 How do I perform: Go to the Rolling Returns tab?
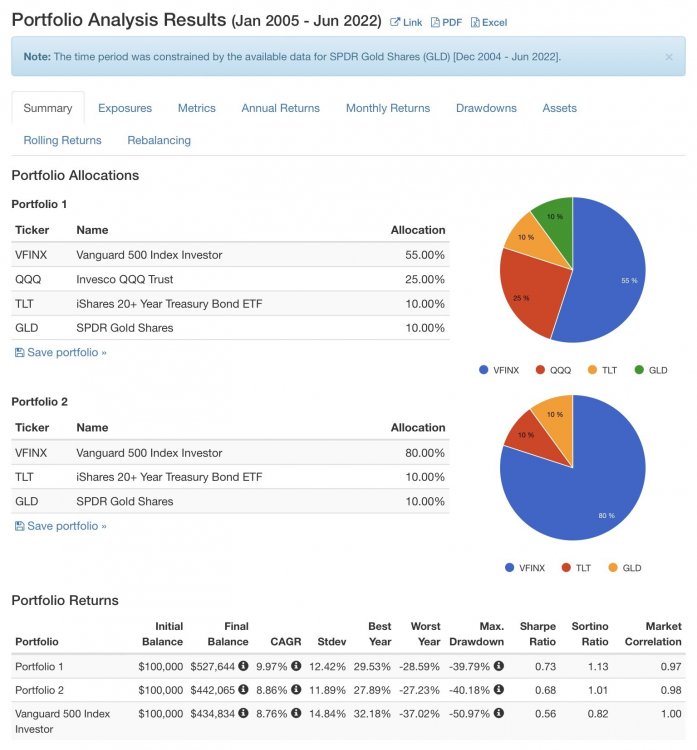(x=62, y=140)
